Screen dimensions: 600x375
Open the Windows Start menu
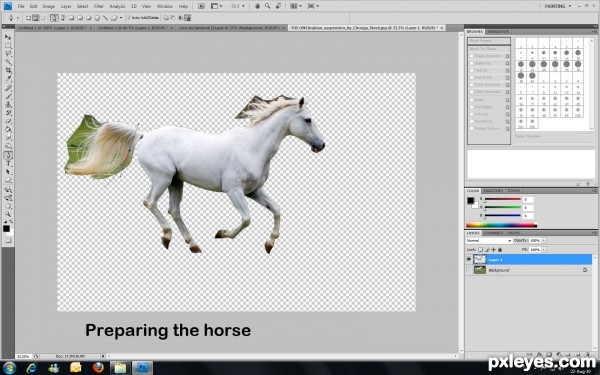(9, 368)
